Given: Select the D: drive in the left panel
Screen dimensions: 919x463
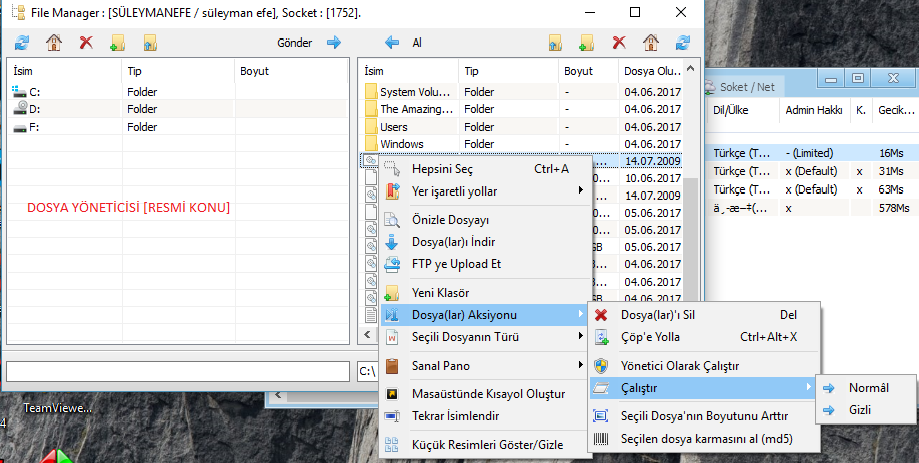Looking at the screenshot, I should coord(177,109).
